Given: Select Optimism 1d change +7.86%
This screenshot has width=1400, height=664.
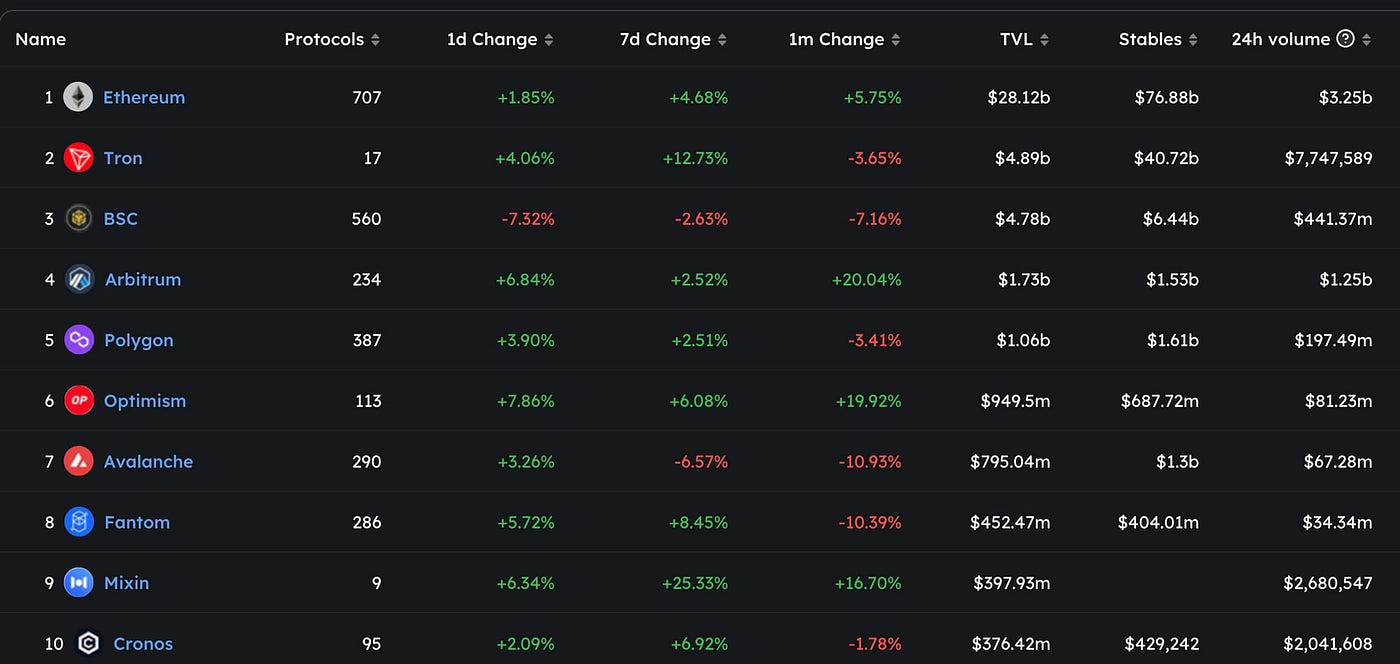Looking at the screenshot, I should [x=525, y=400].
